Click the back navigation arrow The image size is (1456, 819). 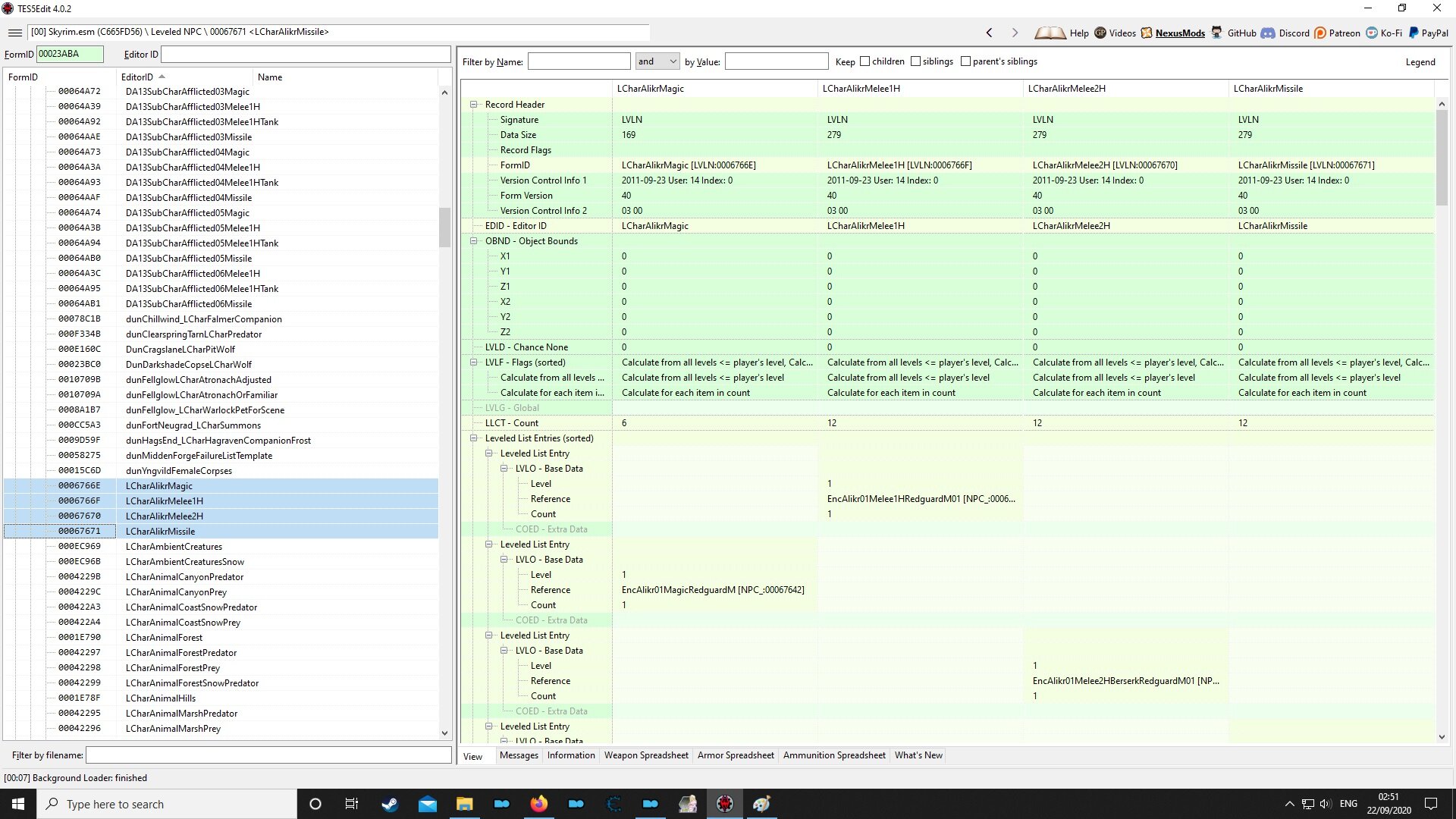pyautogui.click(x=989, y=33)
